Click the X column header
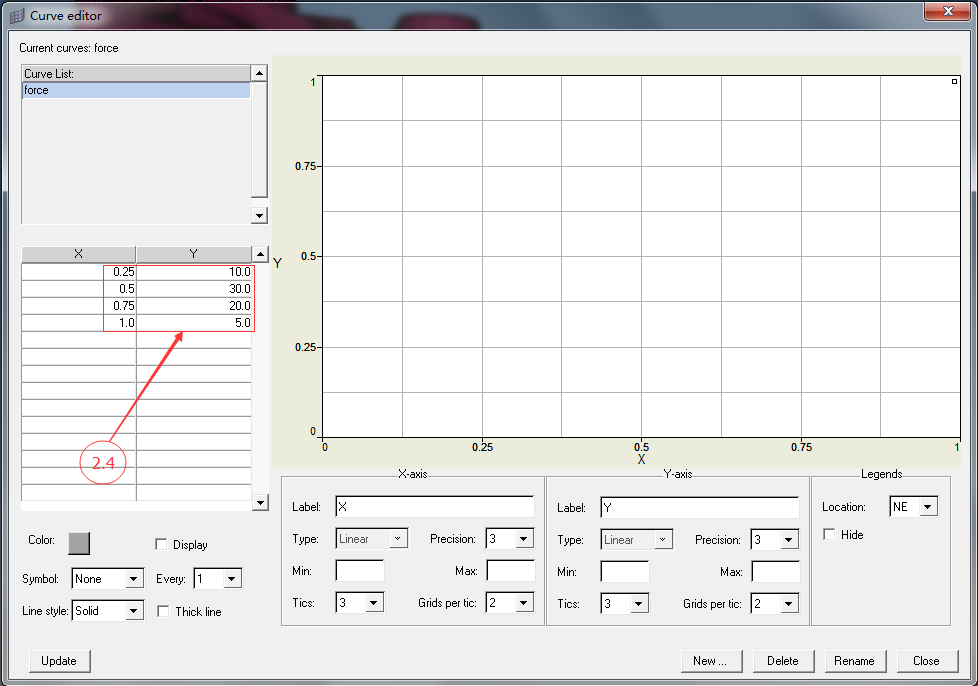 pyautogui.click(x=78, y=254)
